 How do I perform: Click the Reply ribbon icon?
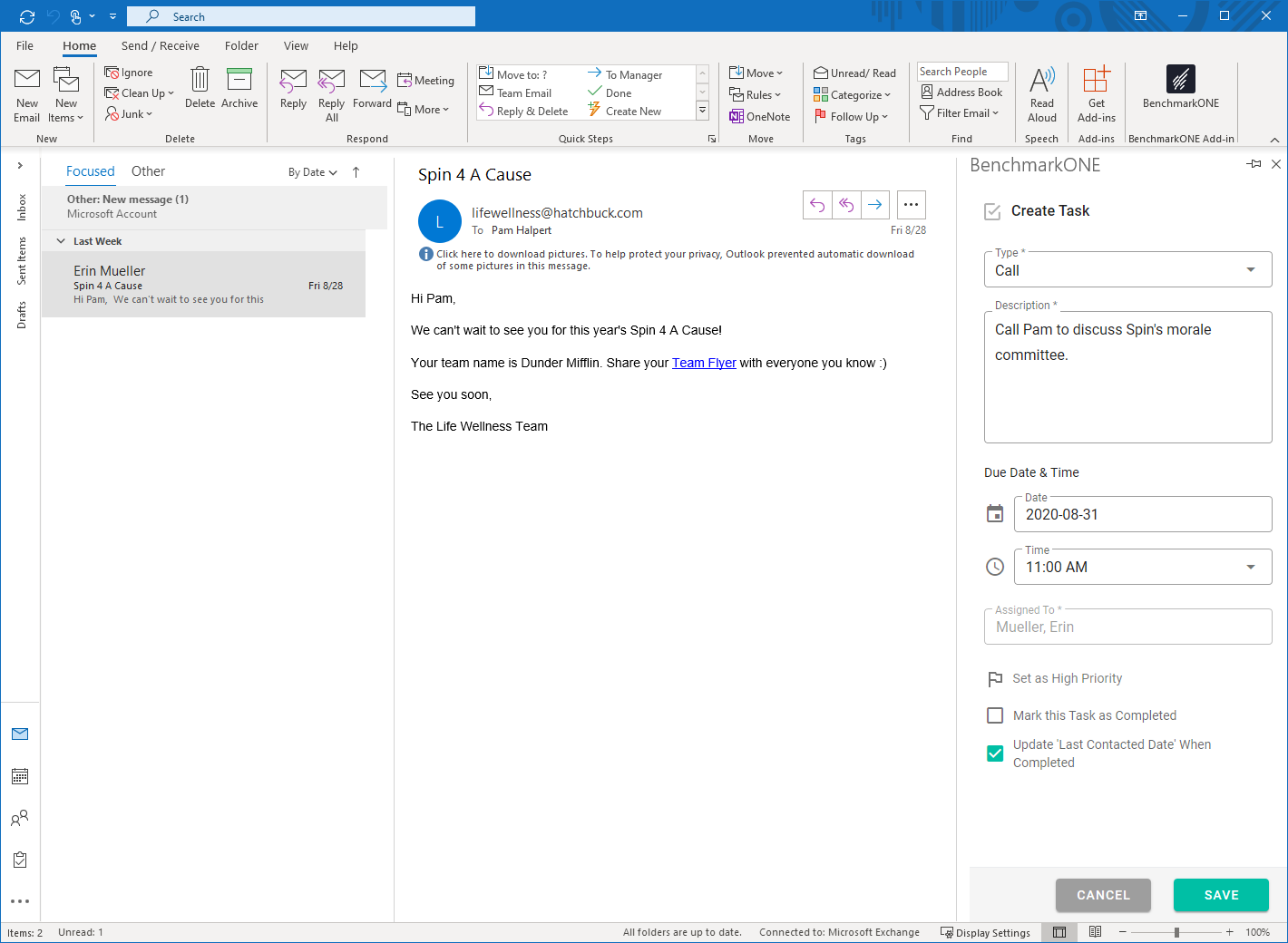pyautogui.click(x=293, y=88)
